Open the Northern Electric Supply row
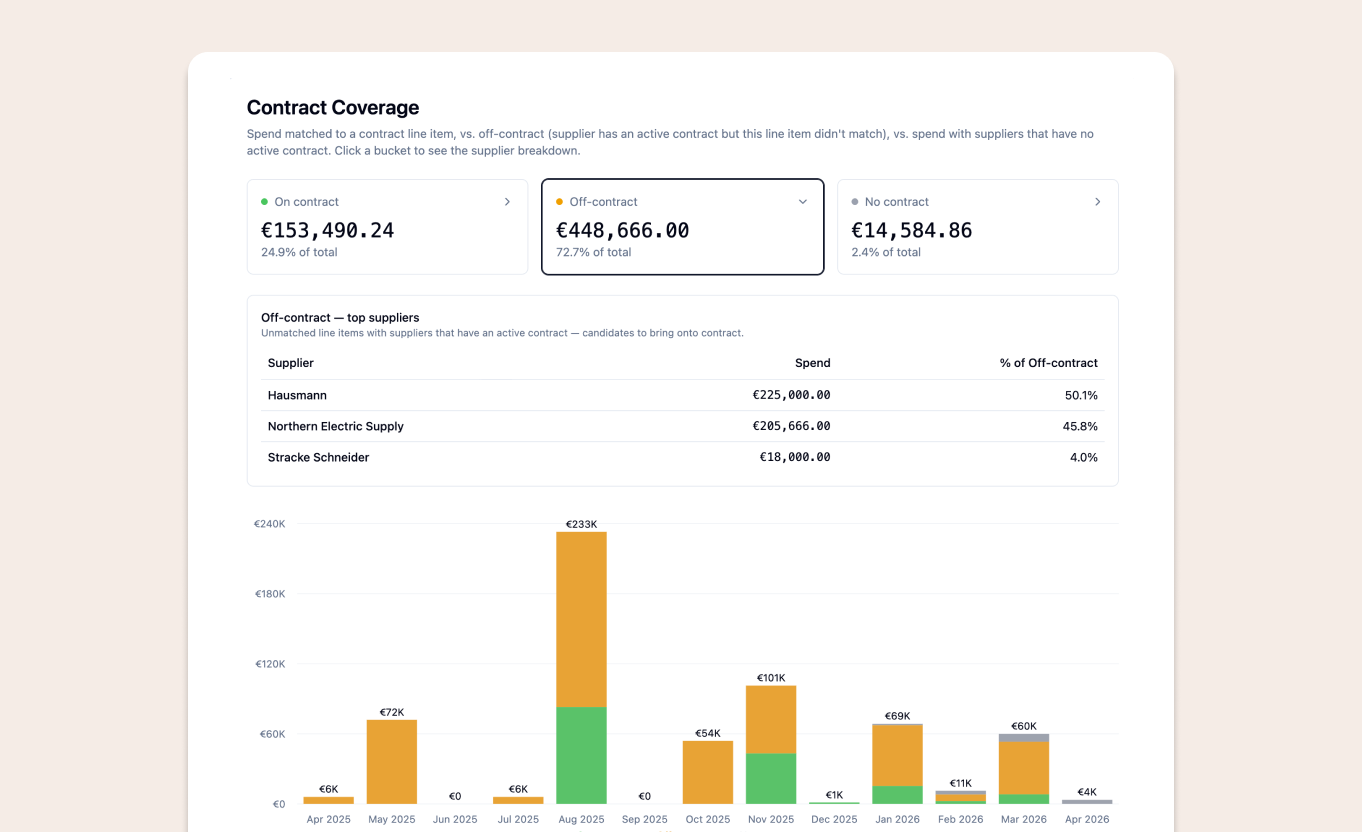 coord(683,425)
